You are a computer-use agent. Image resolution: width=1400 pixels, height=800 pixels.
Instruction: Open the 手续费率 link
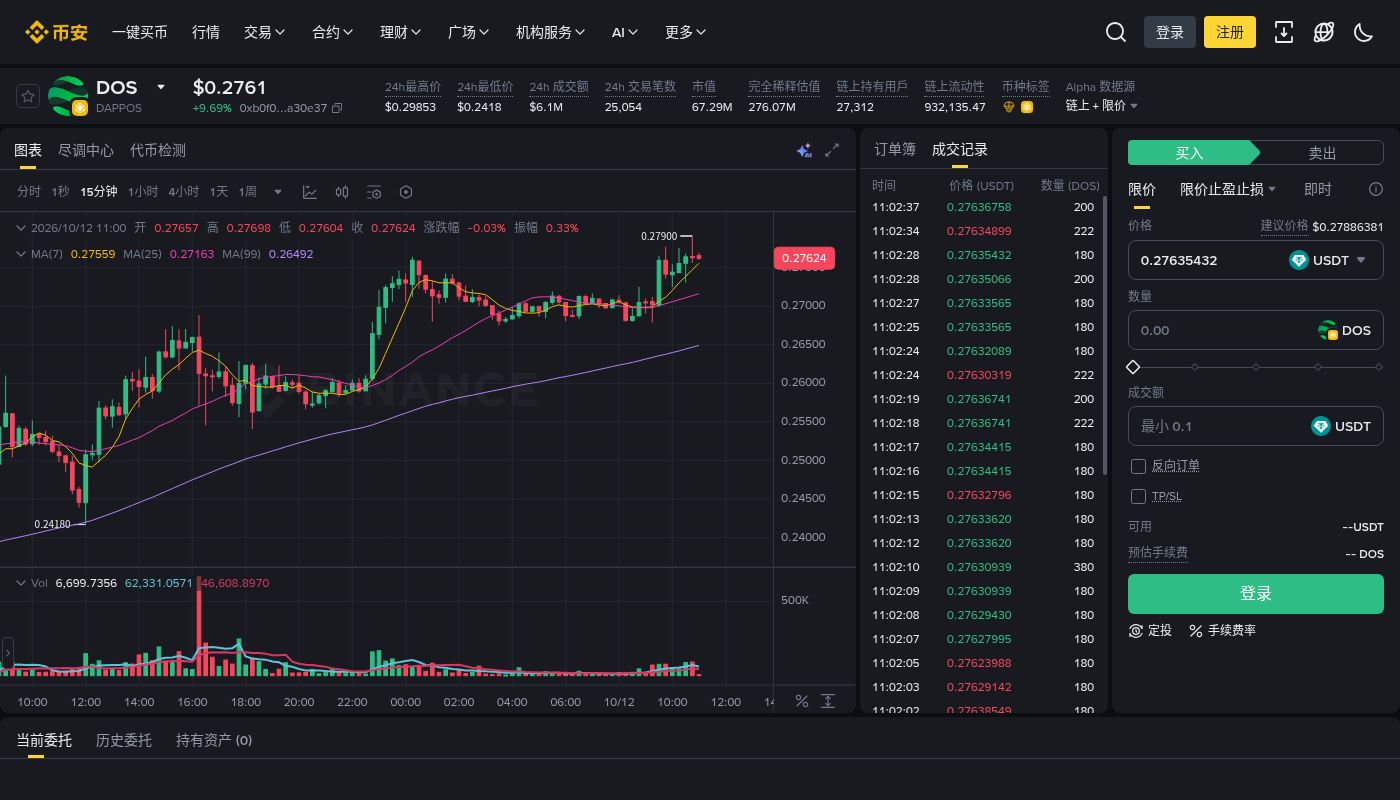[1222, 630]
